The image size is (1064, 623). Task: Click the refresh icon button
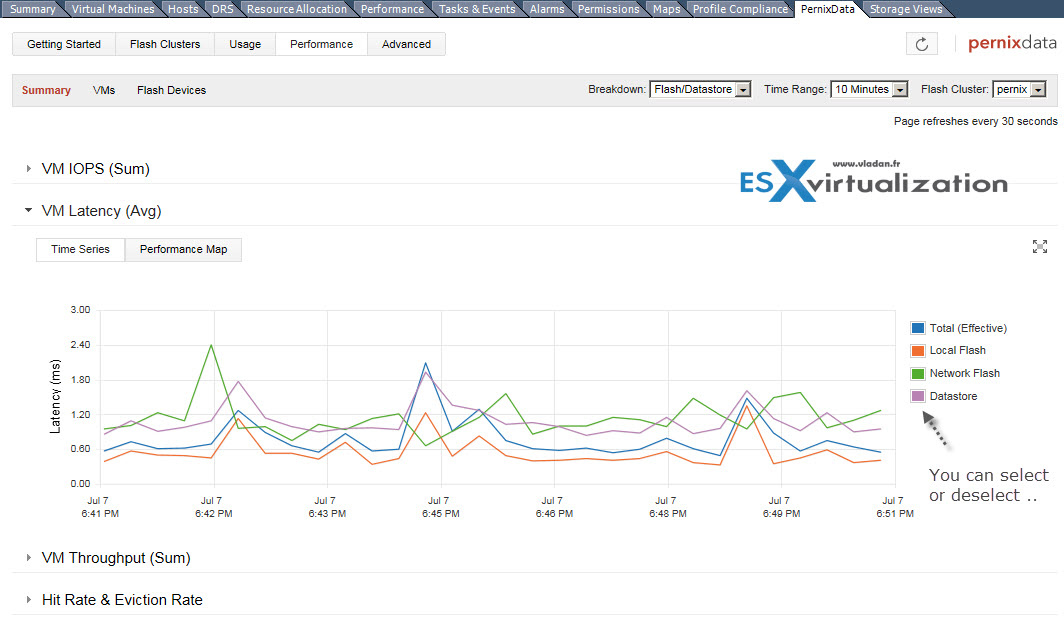click(922, 44)
